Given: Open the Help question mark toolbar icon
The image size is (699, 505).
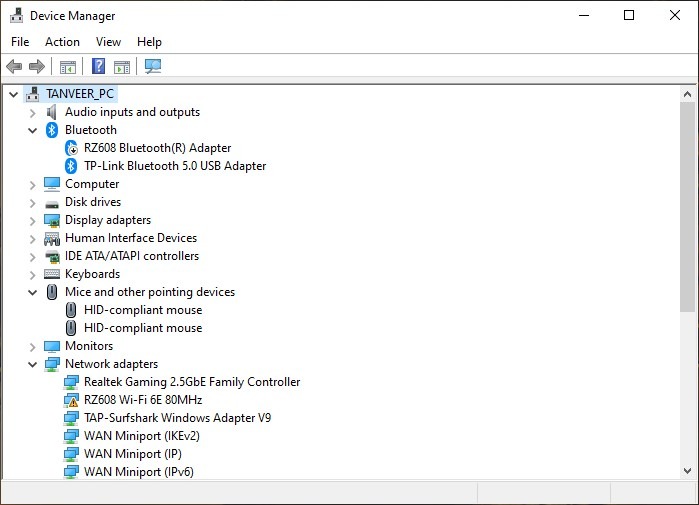Looking at the screenshot, I should [99, 66].
